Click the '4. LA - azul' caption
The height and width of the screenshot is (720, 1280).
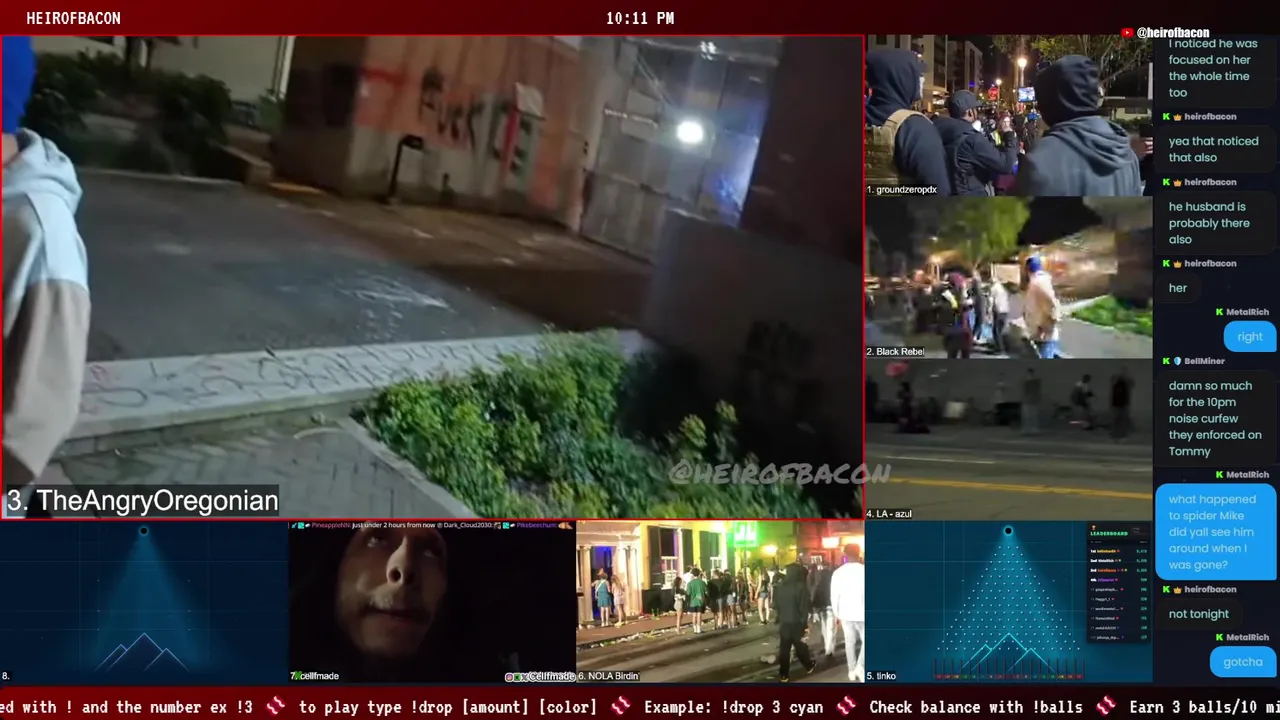coord(890,514)
